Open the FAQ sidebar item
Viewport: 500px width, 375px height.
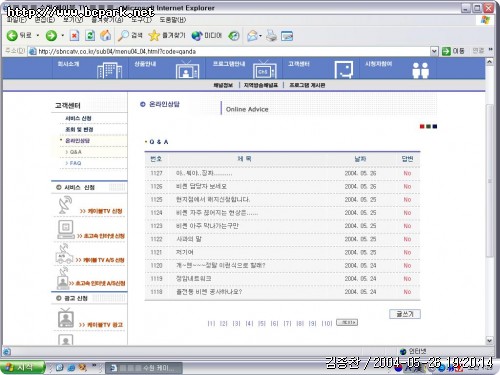point(75,163)
